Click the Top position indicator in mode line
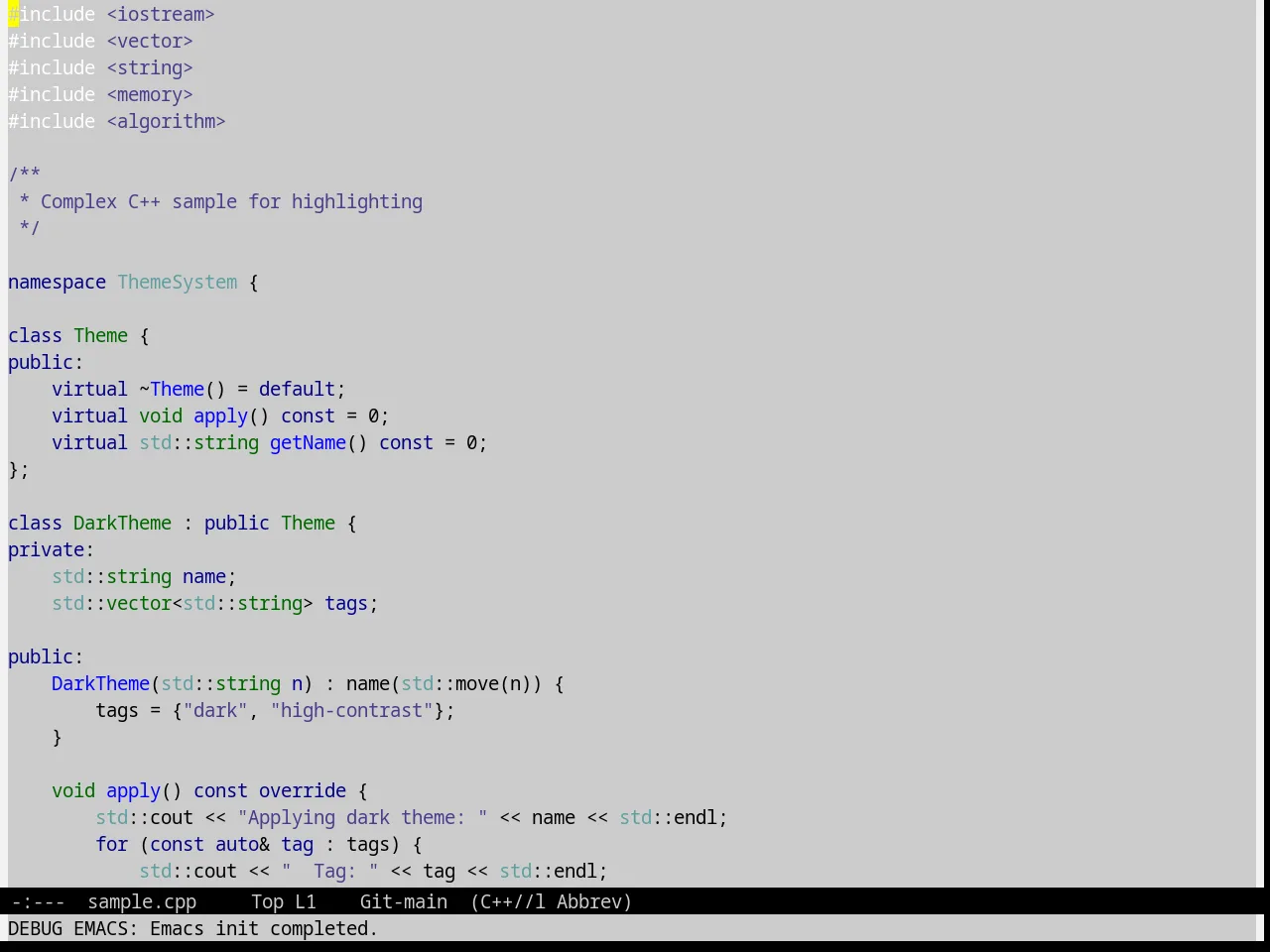 267,901
